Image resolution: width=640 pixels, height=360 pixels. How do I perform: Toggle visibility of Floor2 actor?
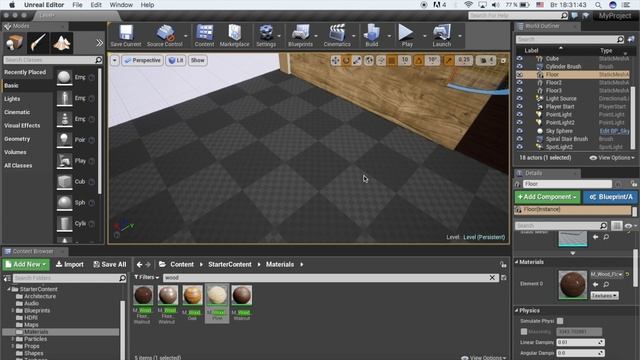click(520, 82)
